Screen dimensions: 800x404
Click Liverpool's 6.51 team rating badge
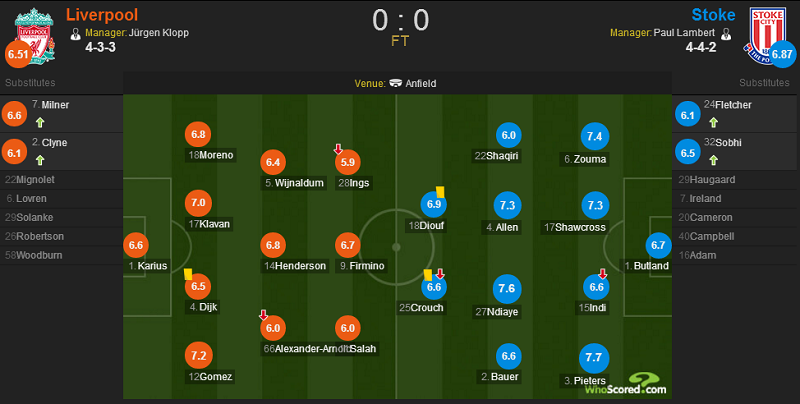(19, 53)
